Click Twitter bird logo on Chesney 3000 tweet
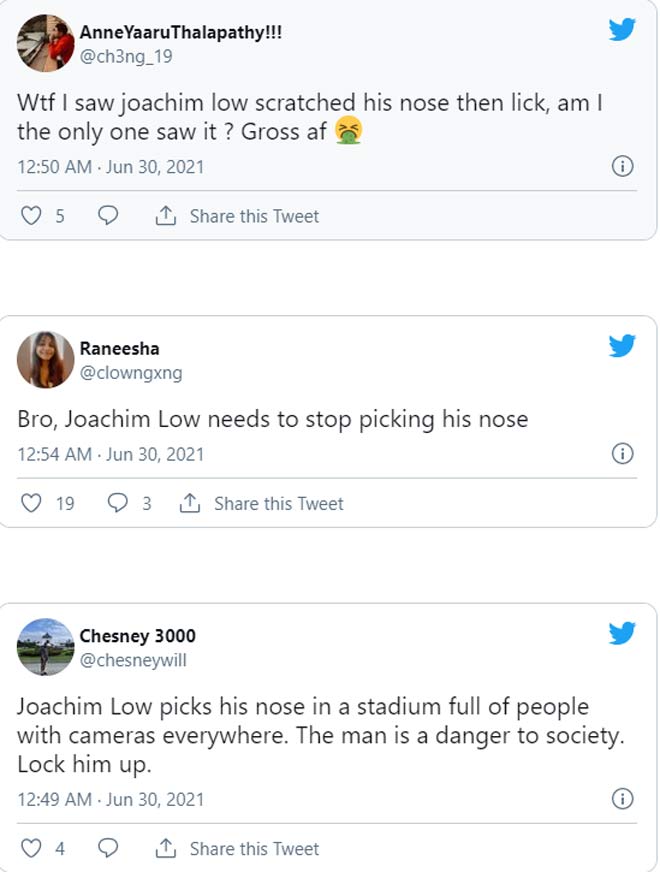660x872 pixels. pos(622,633)
